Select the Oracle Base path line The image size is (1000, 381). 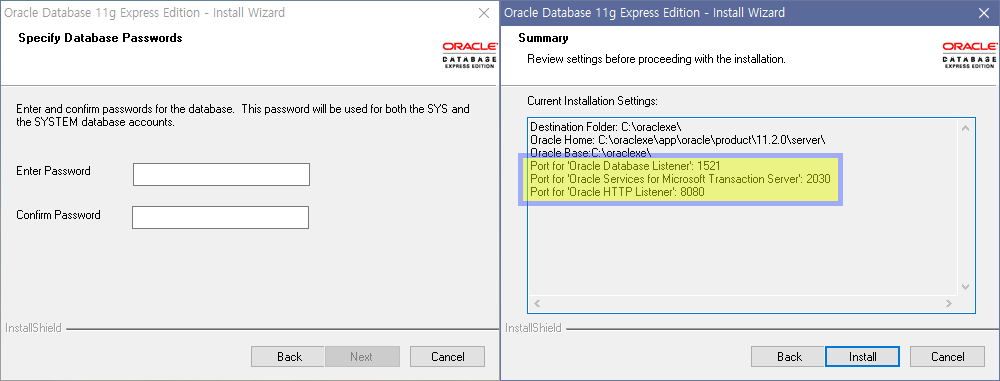(x=591, y=153)
